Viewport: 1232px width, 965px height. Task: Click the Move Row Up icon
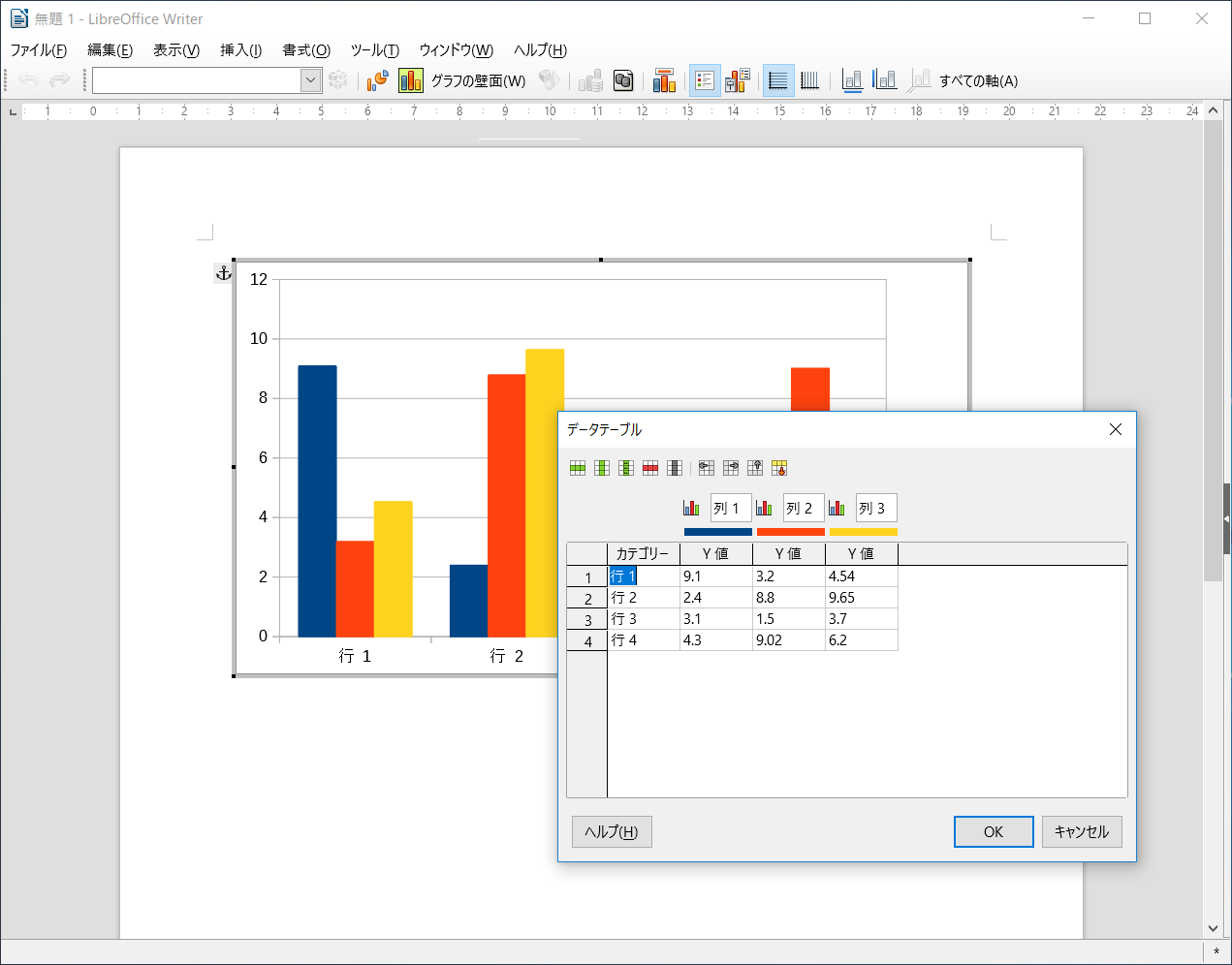point(755,468)
